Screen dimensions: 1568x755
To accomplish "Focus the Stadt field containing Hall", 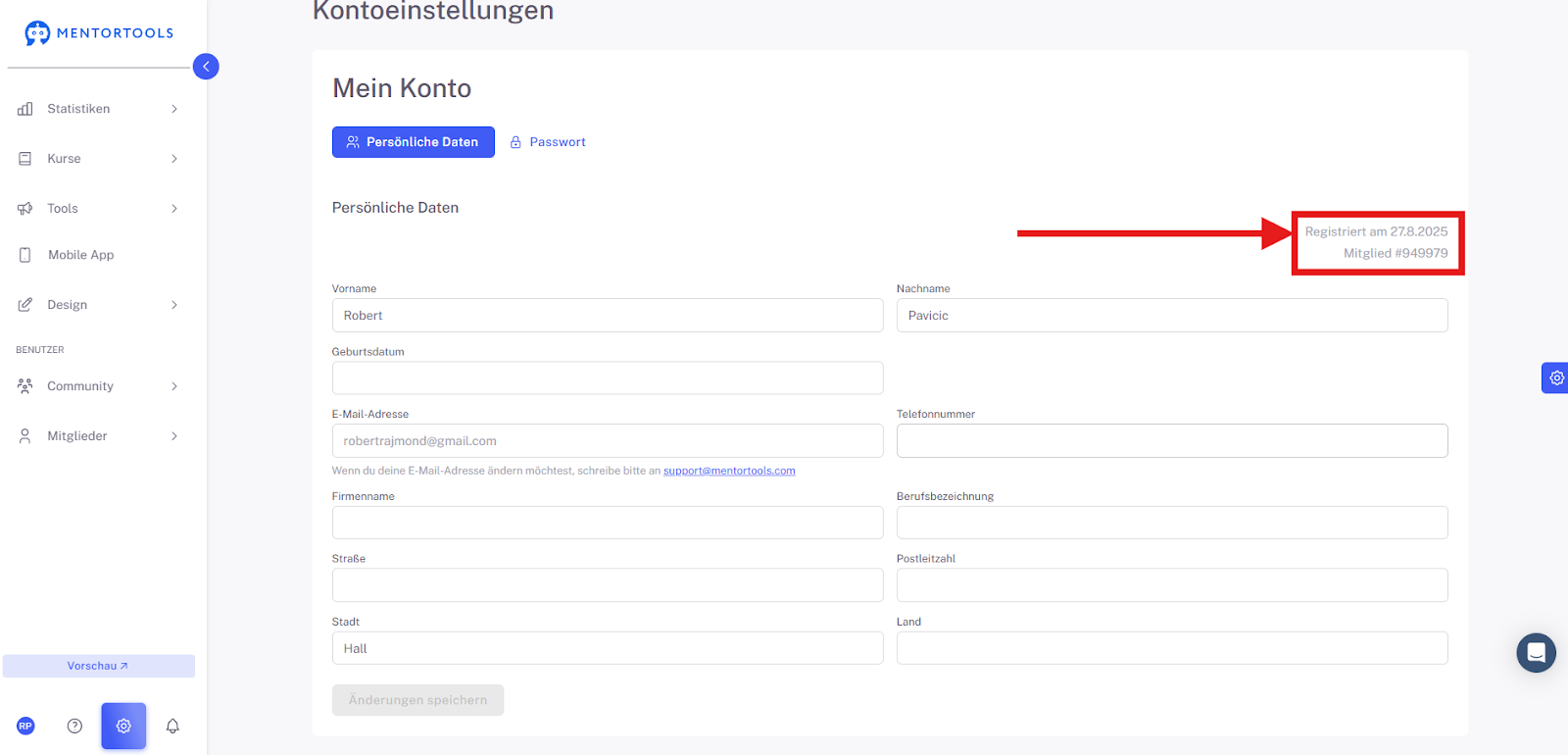I will coord(608,648).
